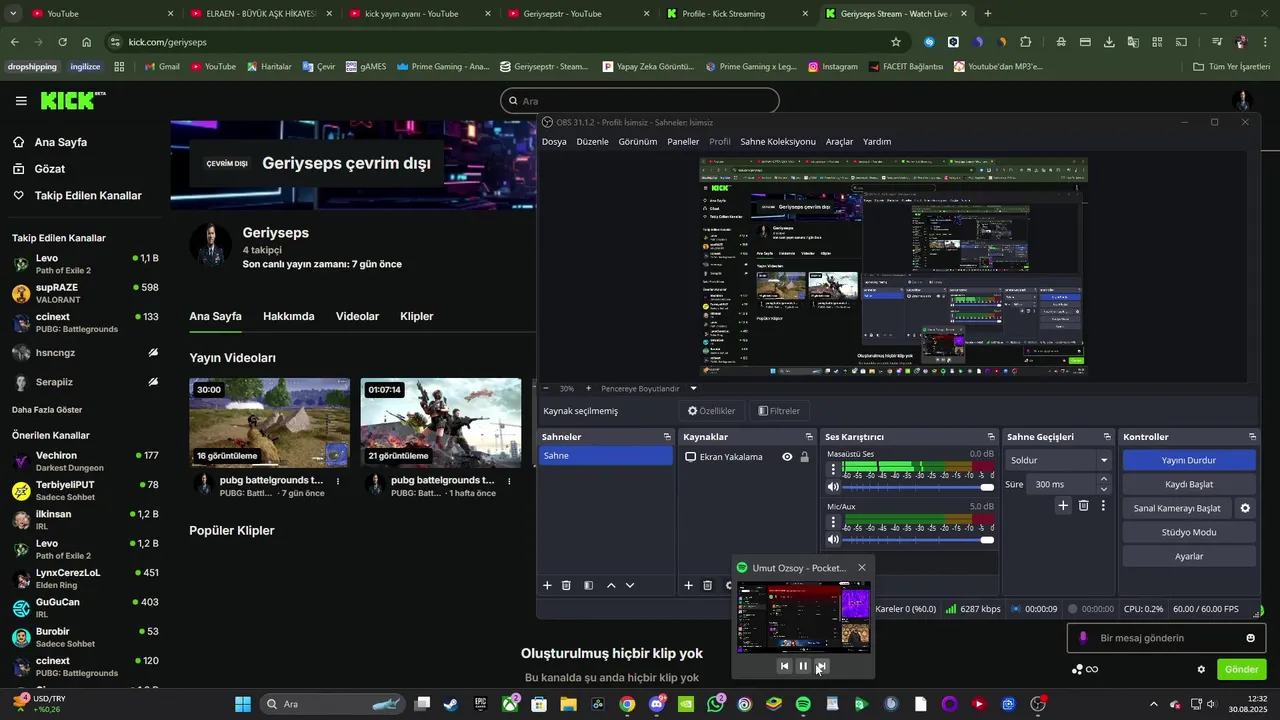Screen dimensions: 1280x720
Task: Remove selected source with trash icon
Action: [707, 585]
